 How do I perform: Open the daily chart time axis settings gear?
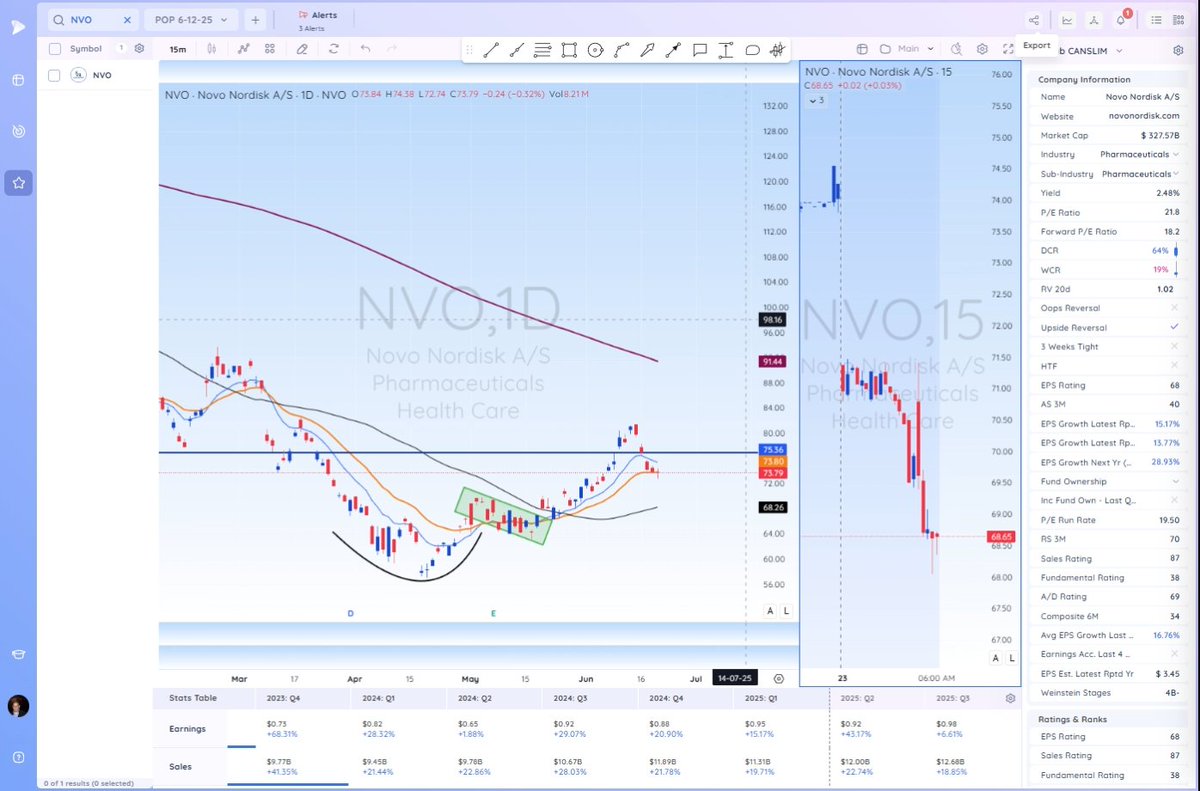pyautogui.click(x=779, y=677)
